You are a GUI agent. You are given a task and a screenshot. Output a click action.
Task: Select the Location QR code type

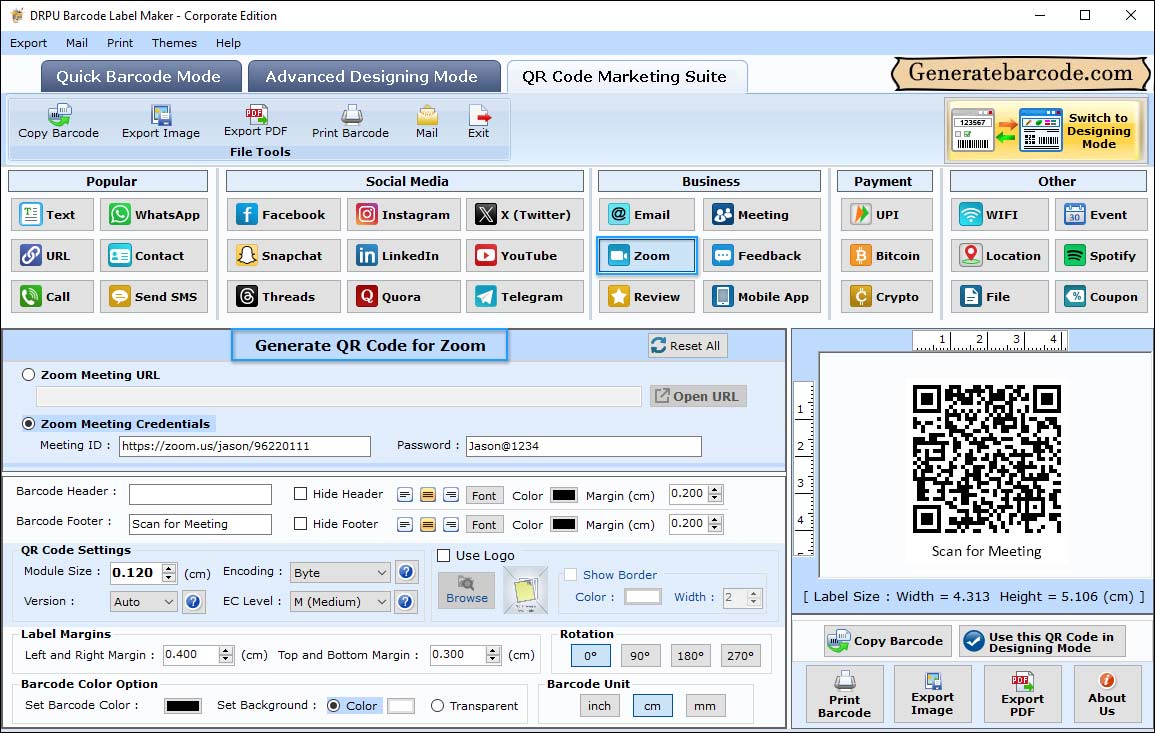(999, 256)
